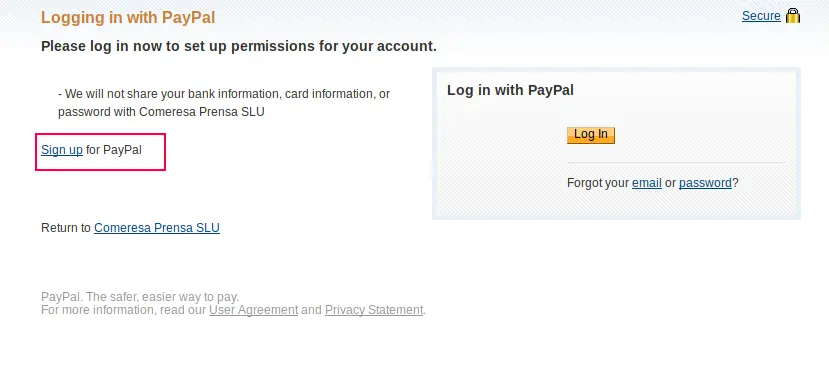This screenshot has width=829, height=390.
Task: Click the 'Return to' label text
Action: tap(66, 228)
